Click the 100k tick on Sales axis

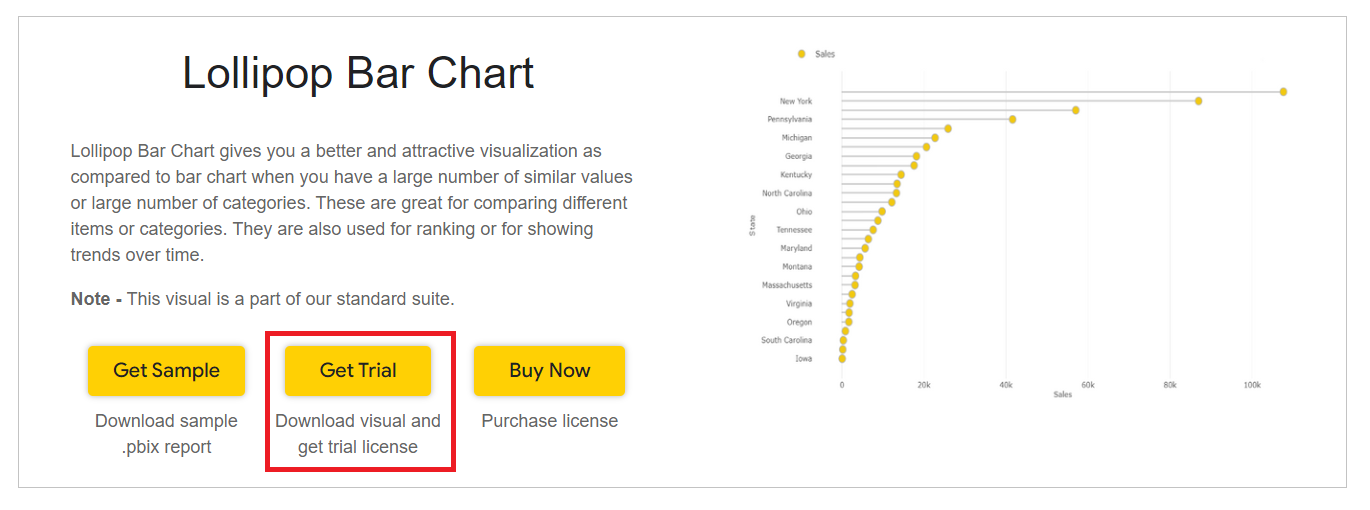(1252, 384)
